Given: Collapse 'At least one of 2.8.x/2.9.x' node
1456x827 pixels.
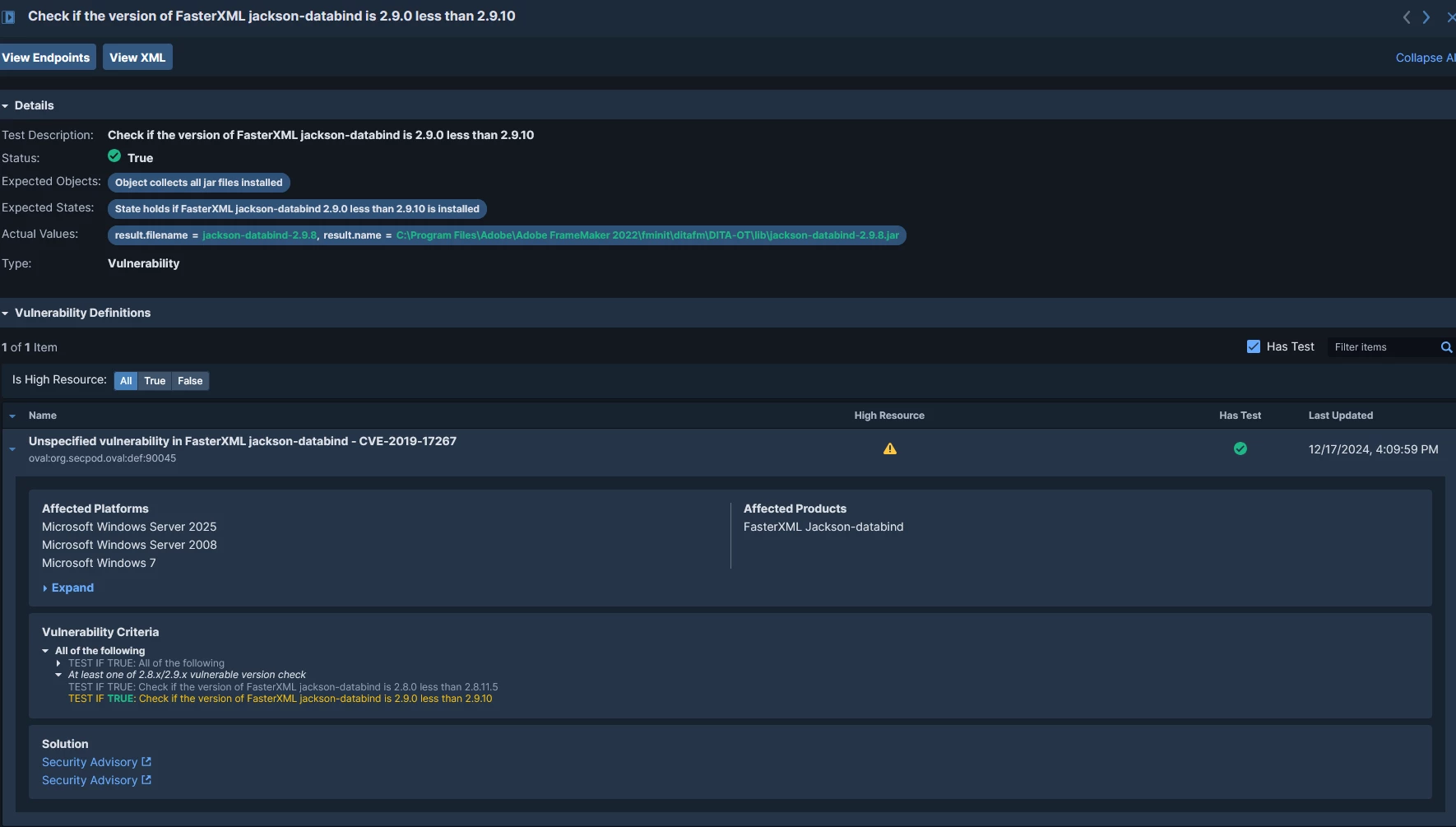Looking at the screenshot, I should coord(58,675).
